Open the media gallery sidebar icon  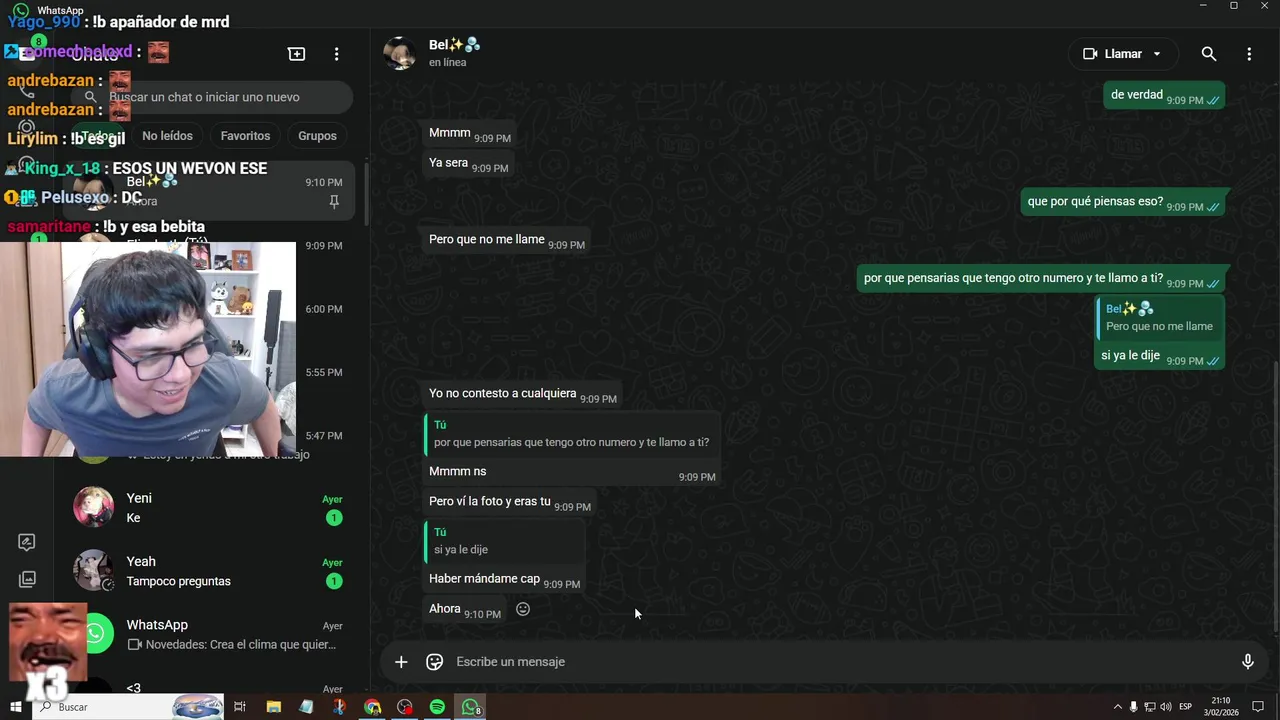pyautogui.click(x=27, y=579)
